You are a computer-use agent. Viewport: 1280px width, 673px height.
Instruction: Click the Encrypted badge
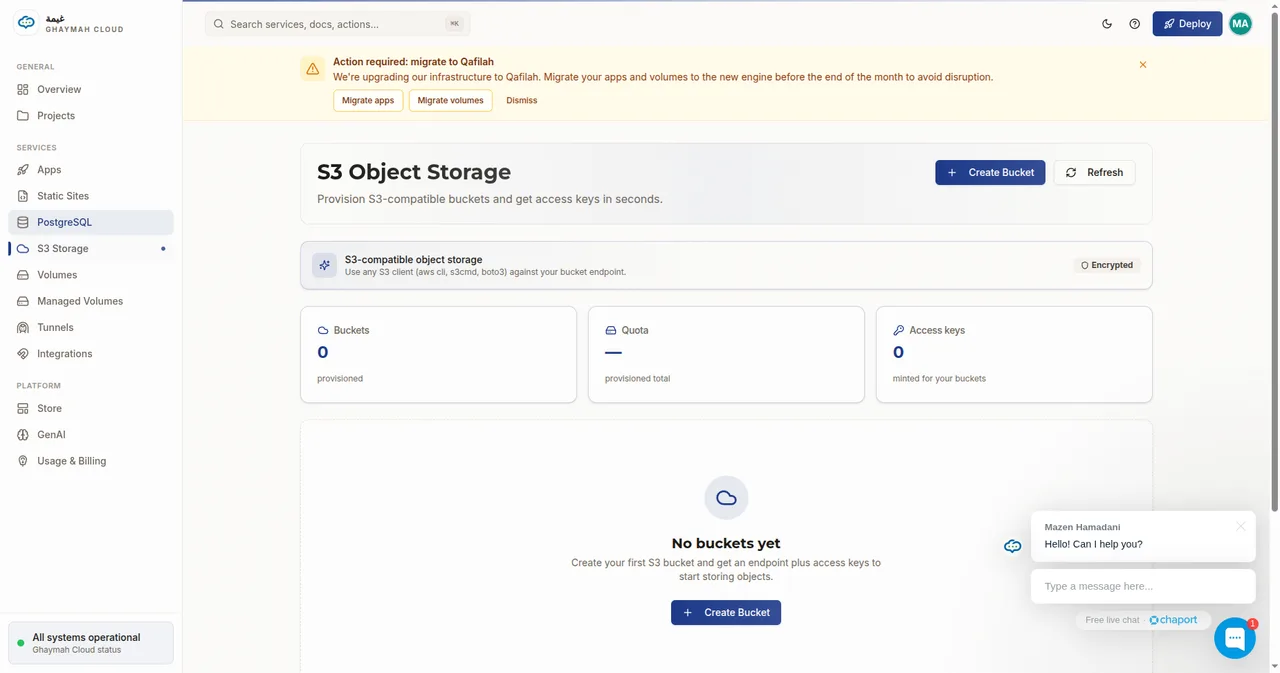point(1107,266)
